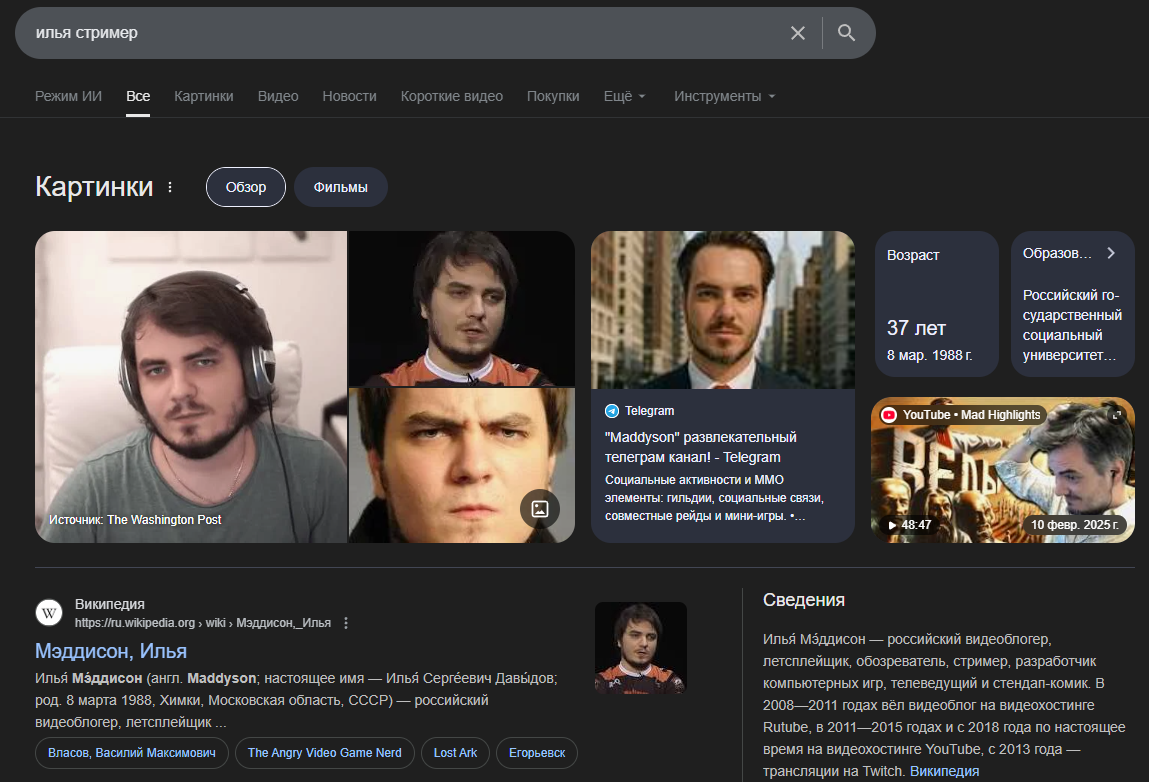Open the Видео tab
The image size is (1149, 782).
[x=278, y=96]
